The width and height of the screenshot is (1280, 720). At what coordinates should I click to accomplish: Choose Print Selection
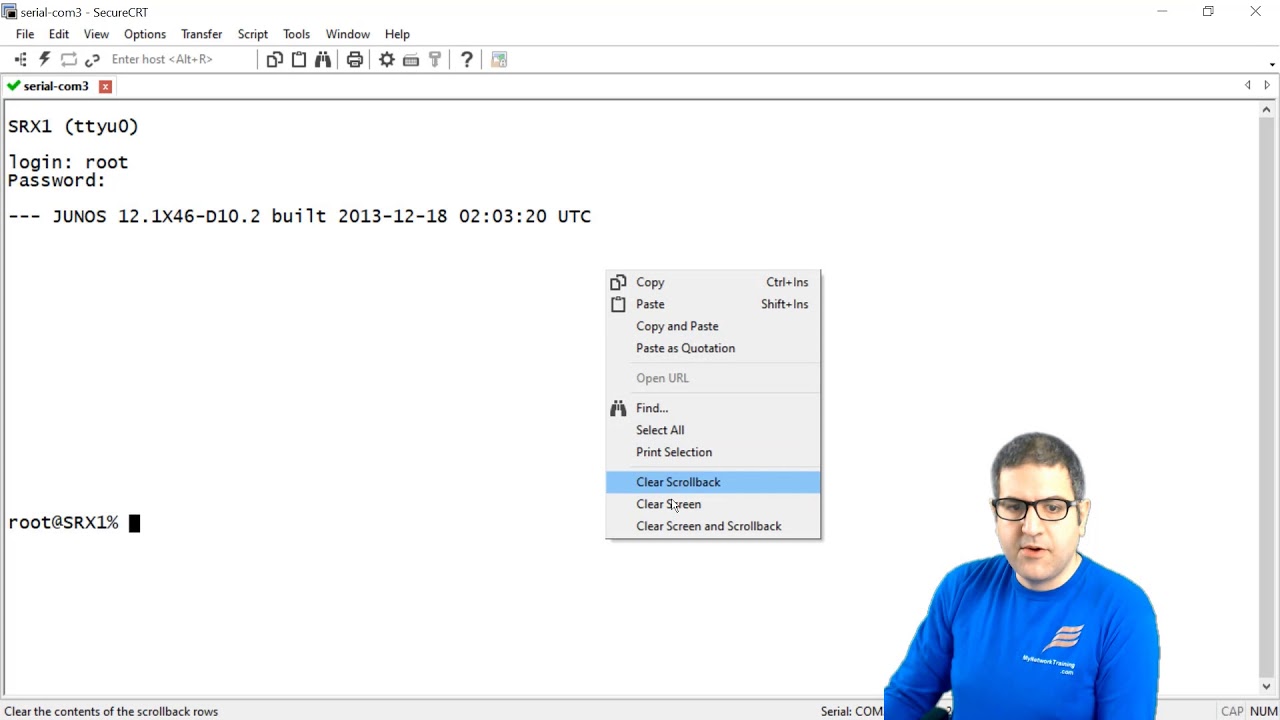tap(713, 452)
